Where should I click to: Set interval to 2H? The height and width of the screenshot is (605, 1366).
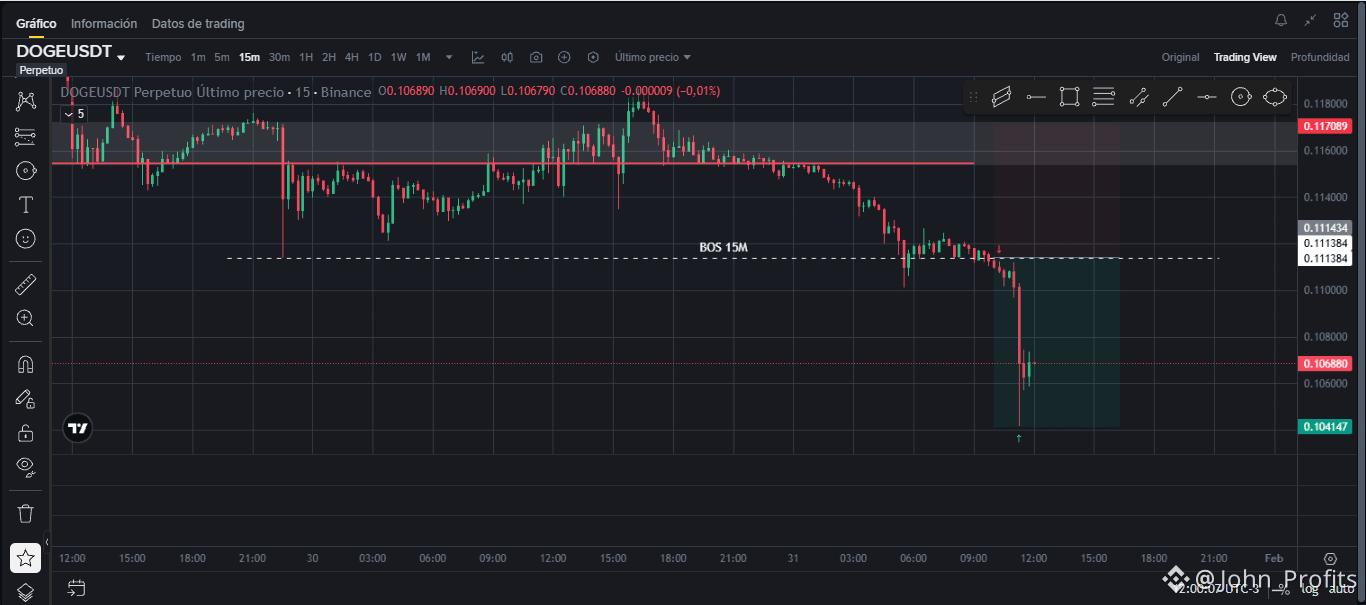point(329,57)
